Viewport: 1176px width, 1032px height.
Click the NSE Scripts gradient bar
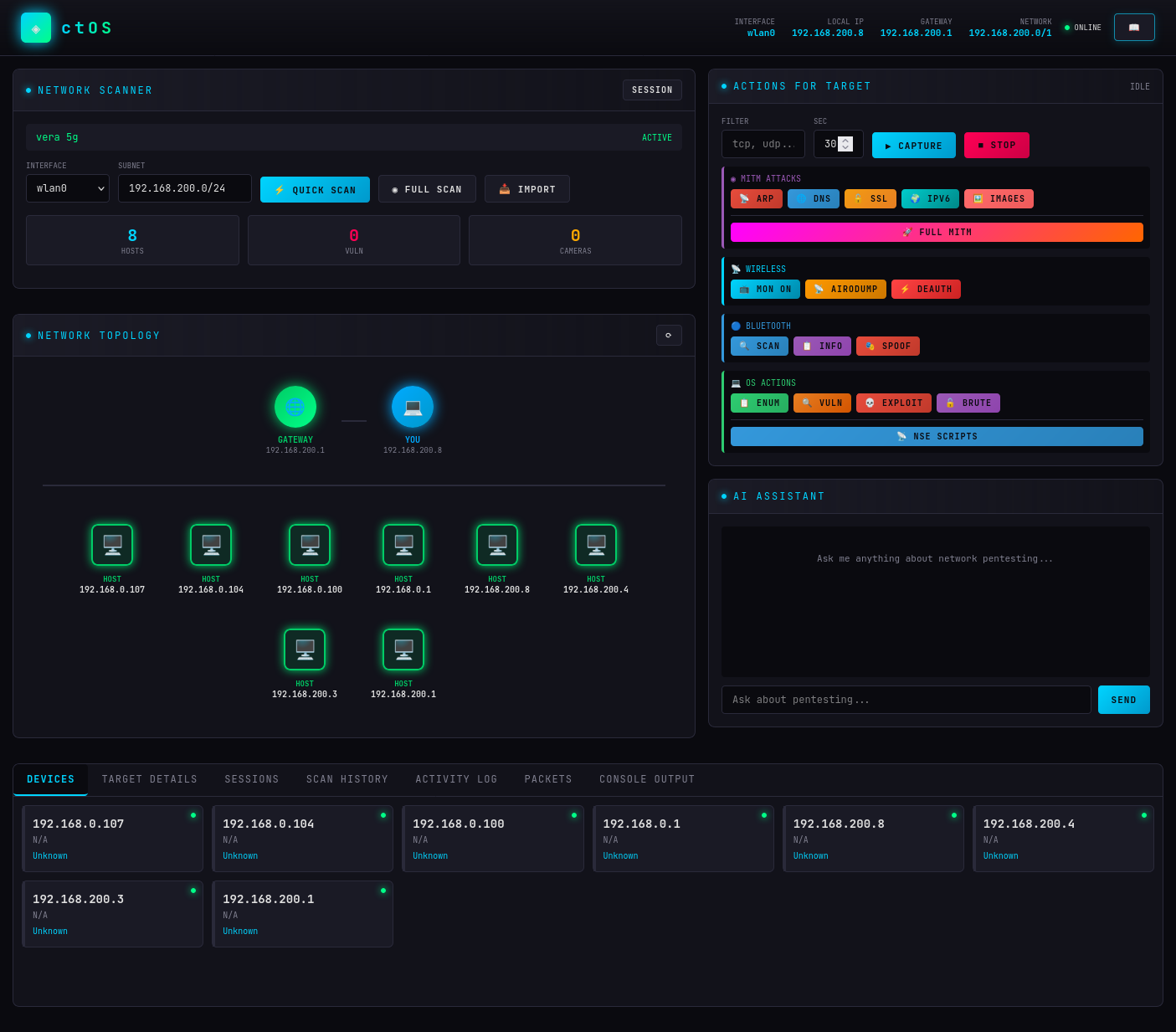click(937, 437)
